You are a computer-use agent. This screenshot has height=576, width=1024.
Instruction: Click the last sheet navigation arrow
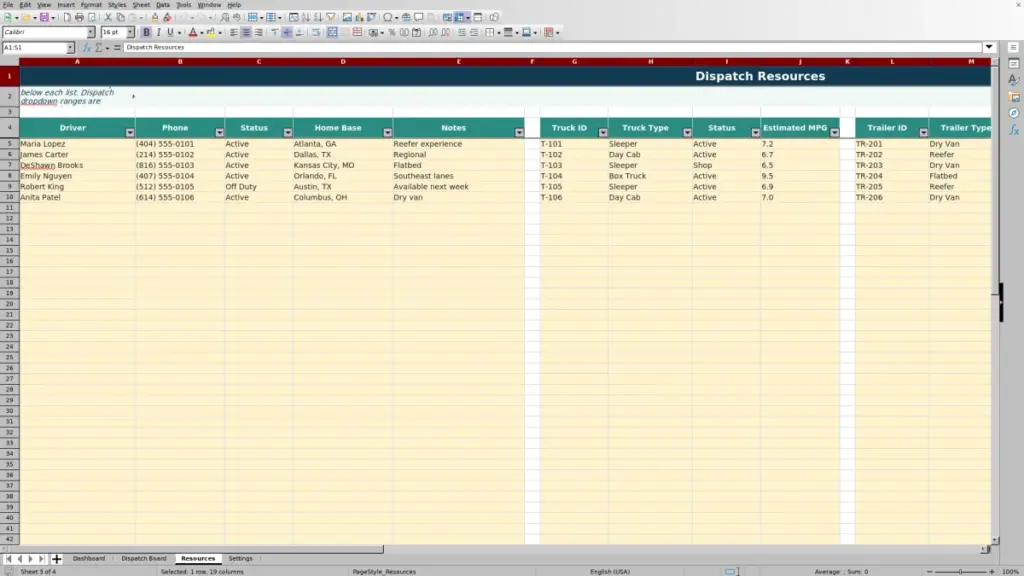[41, 558]
